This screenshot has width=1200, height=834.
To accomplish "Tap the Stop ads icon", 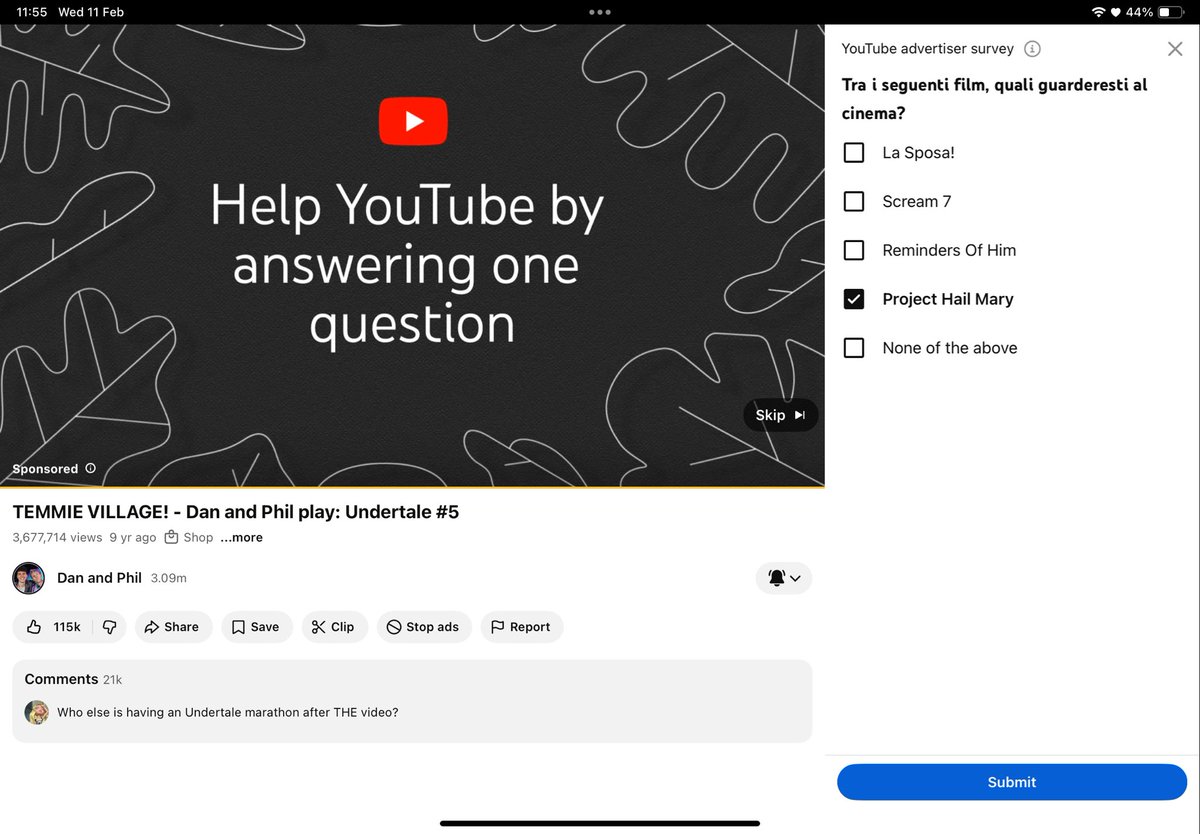I will point(397,626).
